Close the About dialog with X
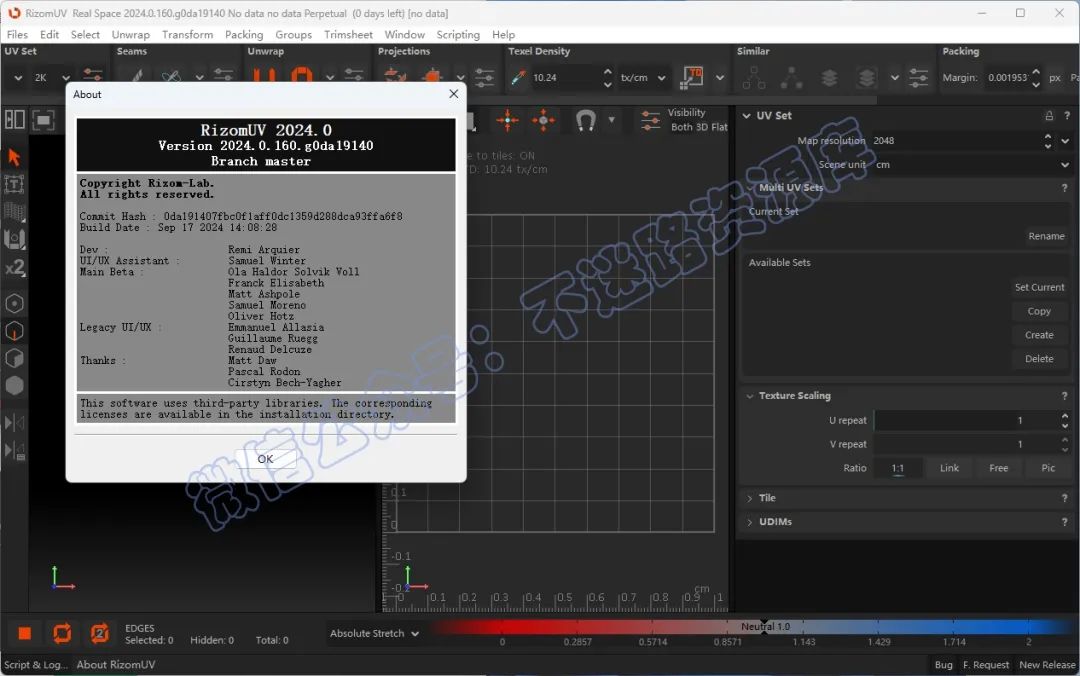 pyautogui.click(x=453, y=94)
